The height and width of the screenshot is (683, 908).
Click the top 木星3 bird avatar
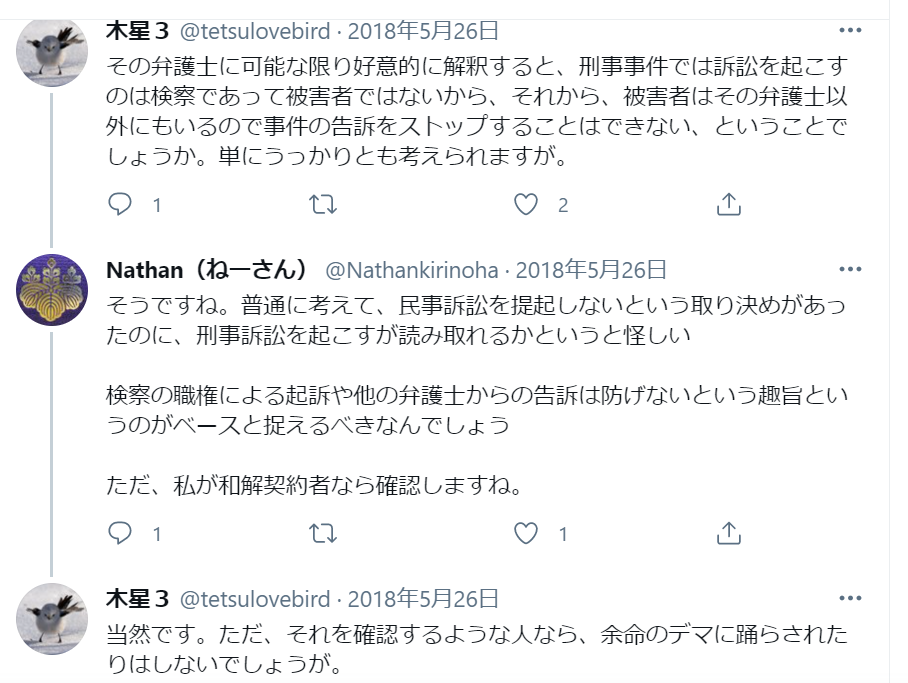pyautogui.click(x=52, y=52)
